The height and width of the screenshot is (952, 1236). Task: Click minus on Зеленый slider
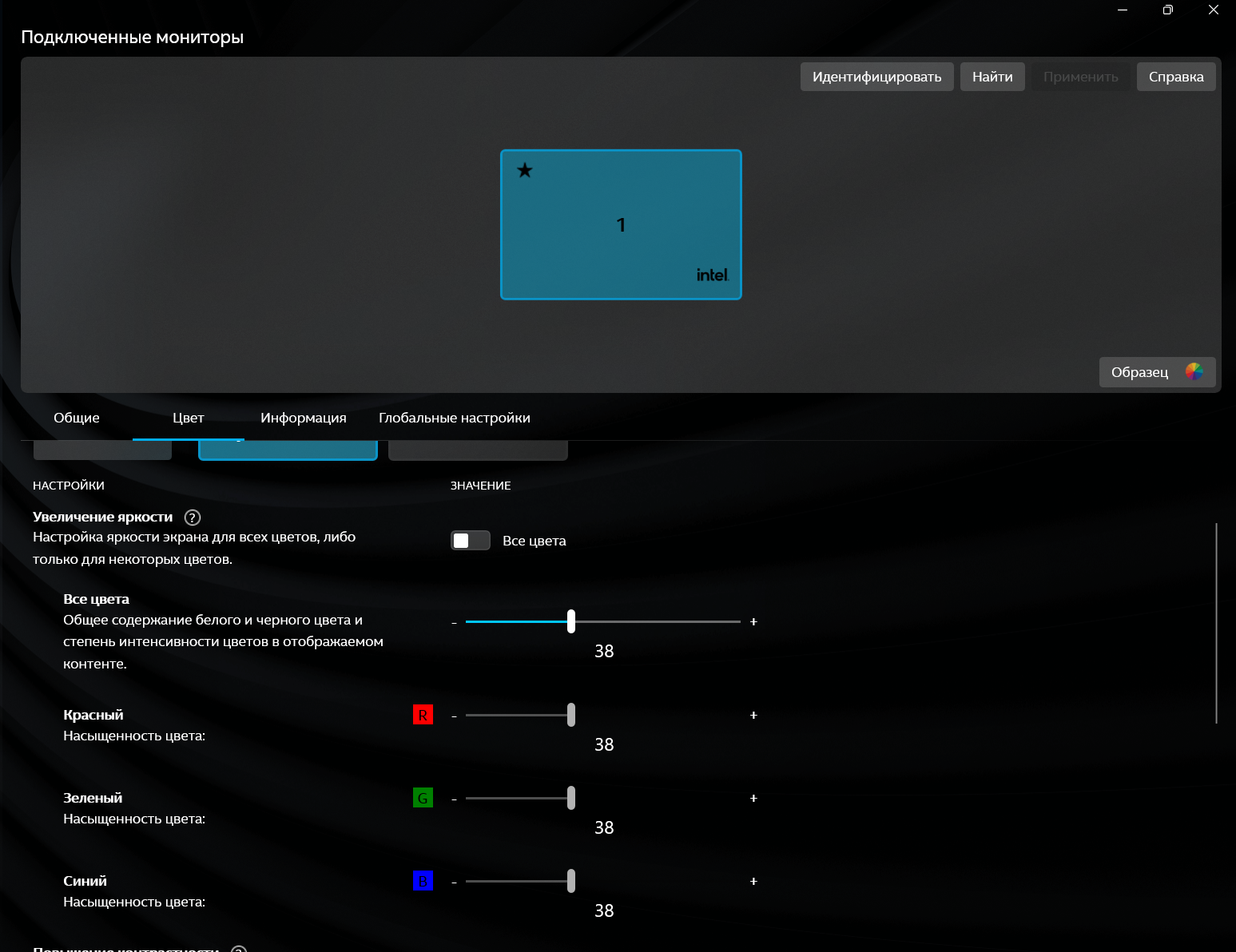454,799
